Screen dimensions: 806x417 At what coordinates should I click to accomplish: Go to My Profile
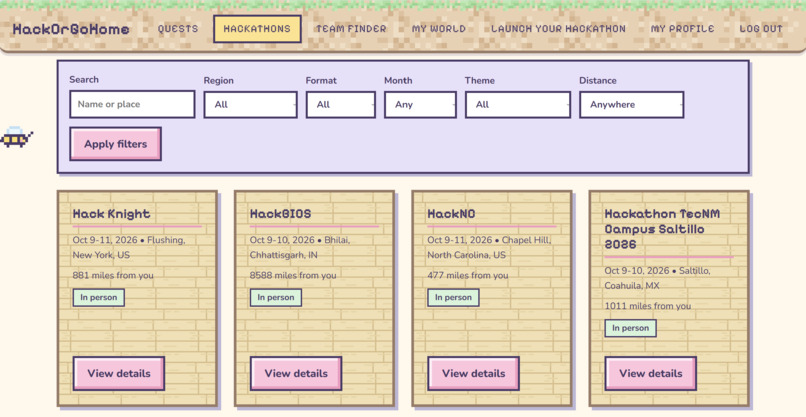coord(683,29)
